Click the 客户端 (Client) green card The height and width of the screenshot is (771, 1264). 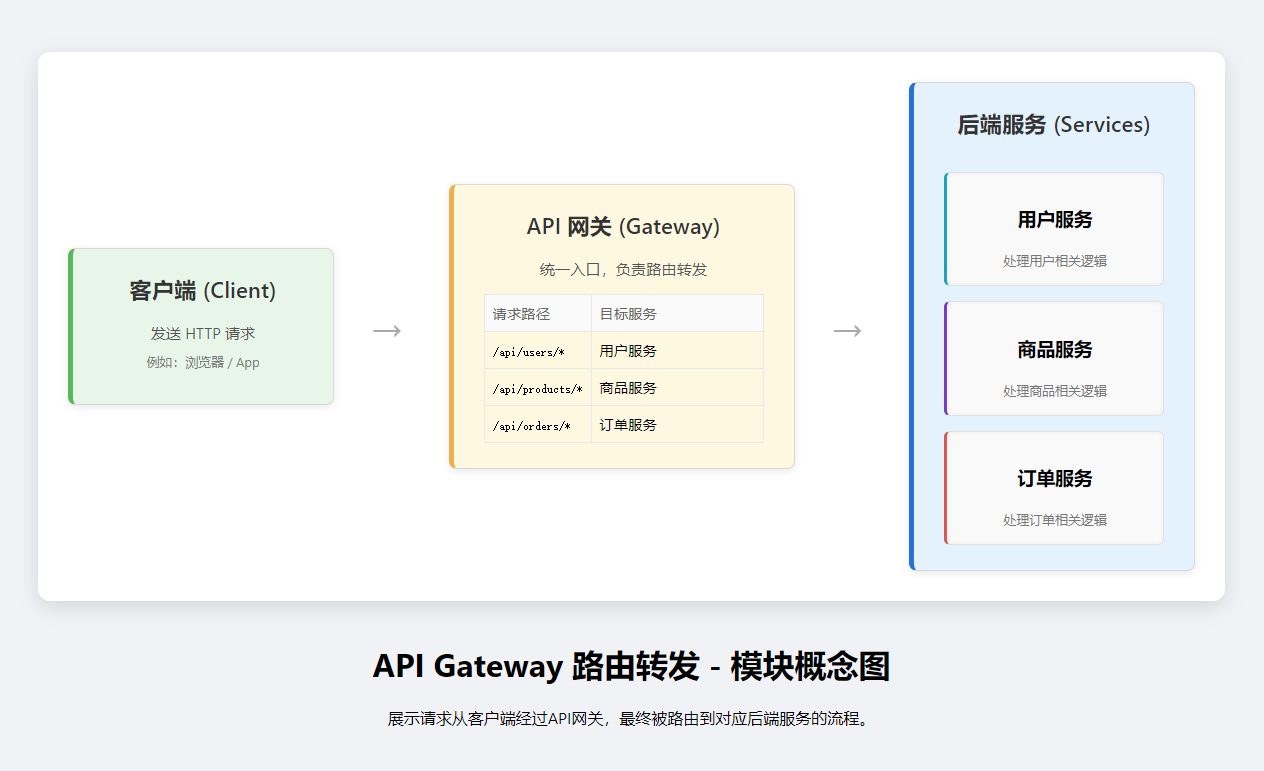pos(200,325)
